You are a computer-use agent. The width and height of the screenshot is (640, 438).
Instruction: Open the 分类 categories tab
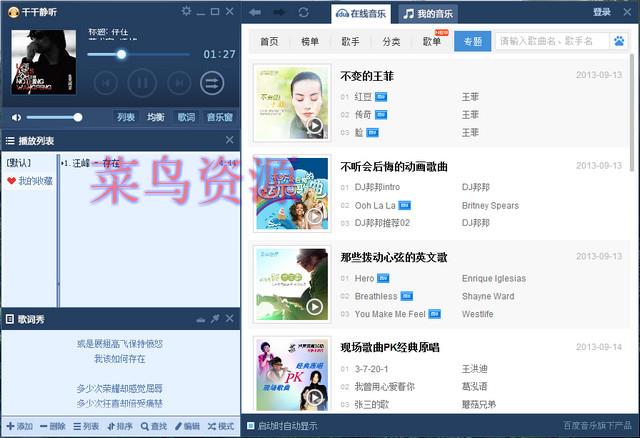tap(391, 41)
